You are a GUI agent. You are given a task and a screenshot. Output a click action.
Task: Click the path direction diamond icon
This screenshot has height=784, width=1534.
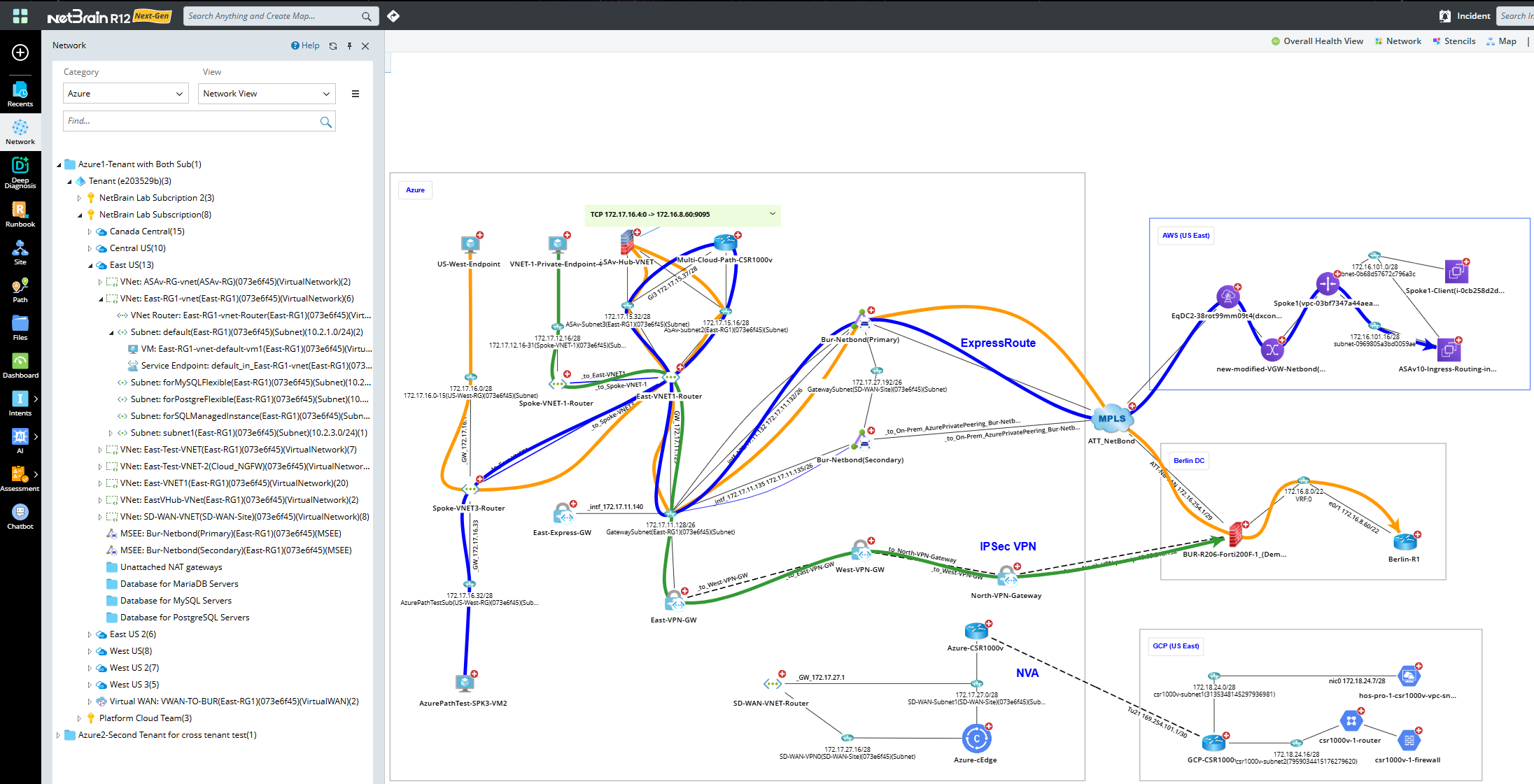click(x=393, y=15)
